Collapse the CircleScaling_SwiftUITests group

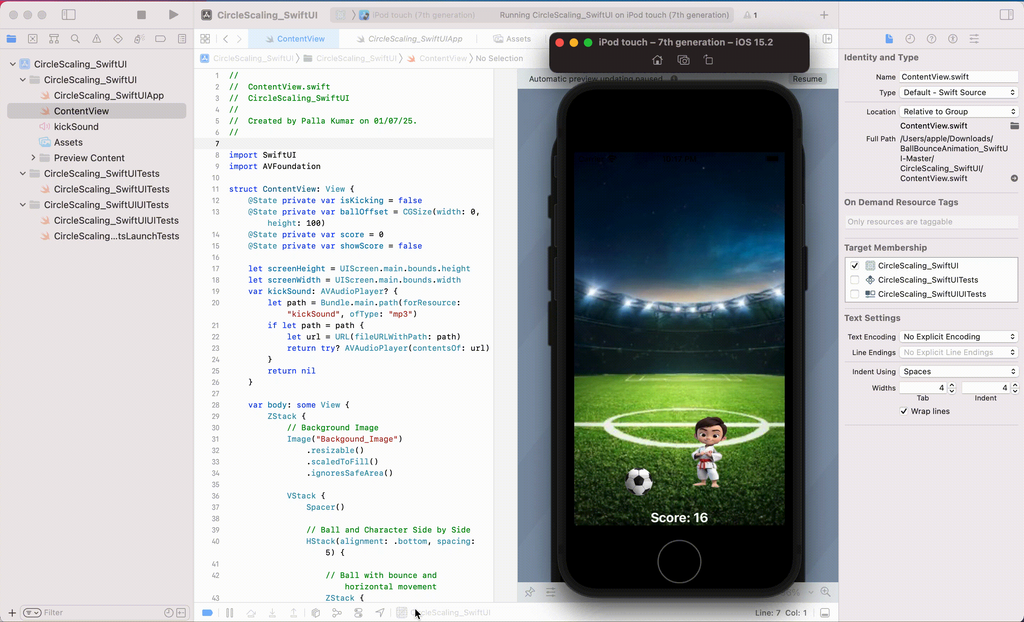coord(23,173)
